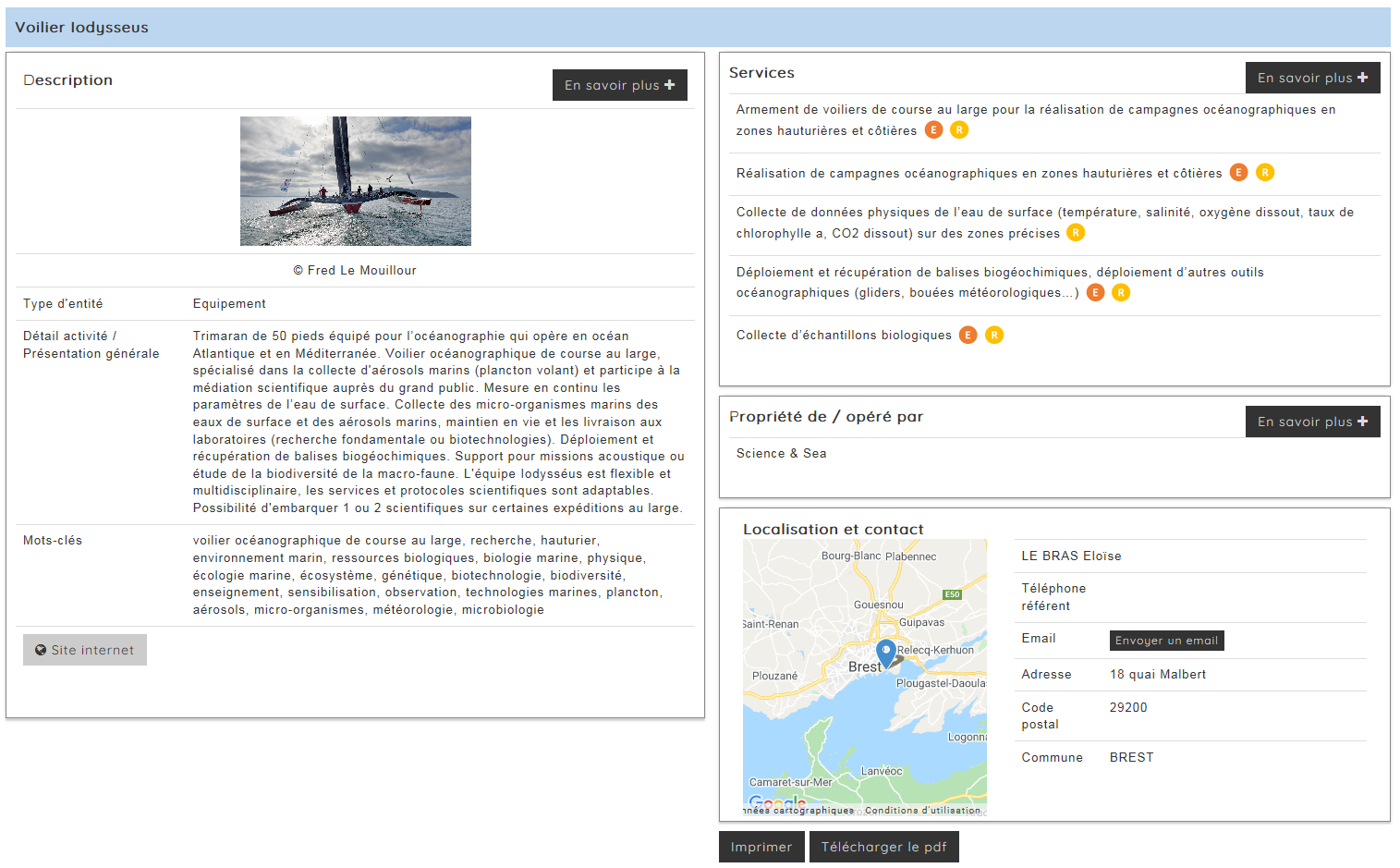Click the R badge after "Collecte de données physiques" service
The width and height of the screenshot is (1400, 868).
click(x=1076, y=233)
